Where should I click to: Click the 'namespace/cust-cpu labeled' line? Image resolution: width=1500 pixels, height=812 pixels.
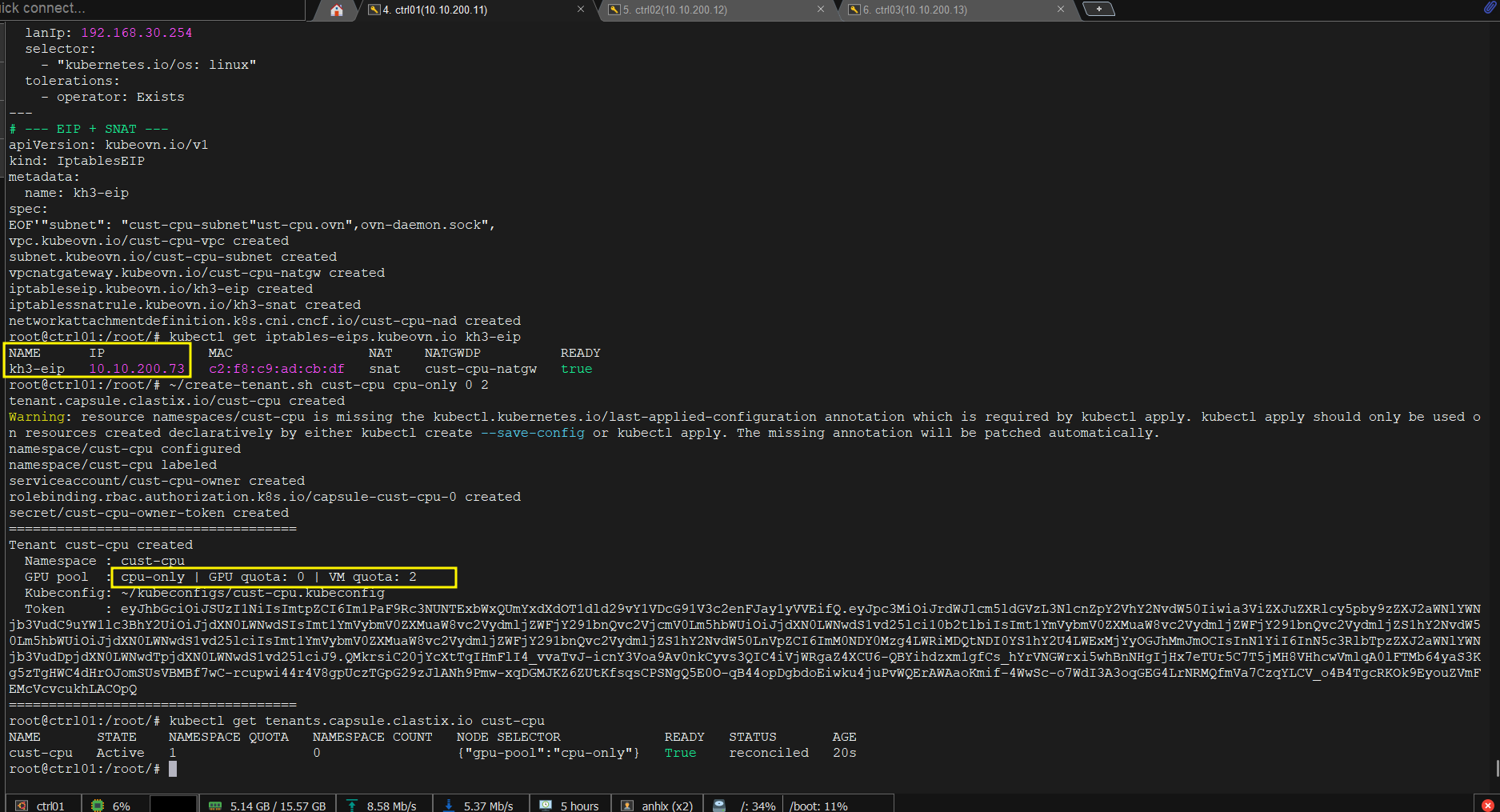113,465
